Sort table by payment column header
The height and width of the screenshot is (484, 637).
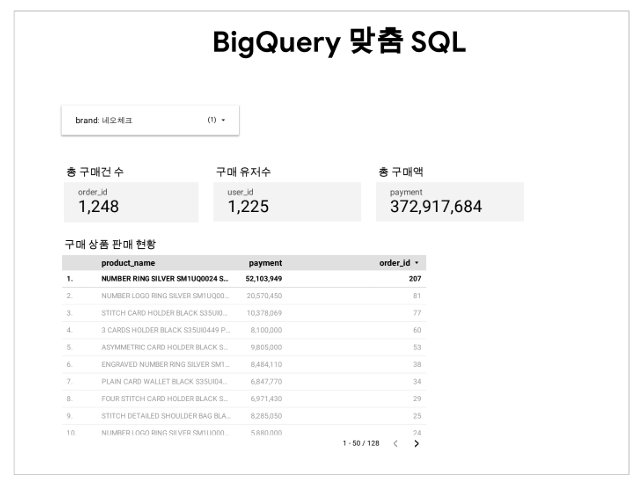click(x=265, y=263)
